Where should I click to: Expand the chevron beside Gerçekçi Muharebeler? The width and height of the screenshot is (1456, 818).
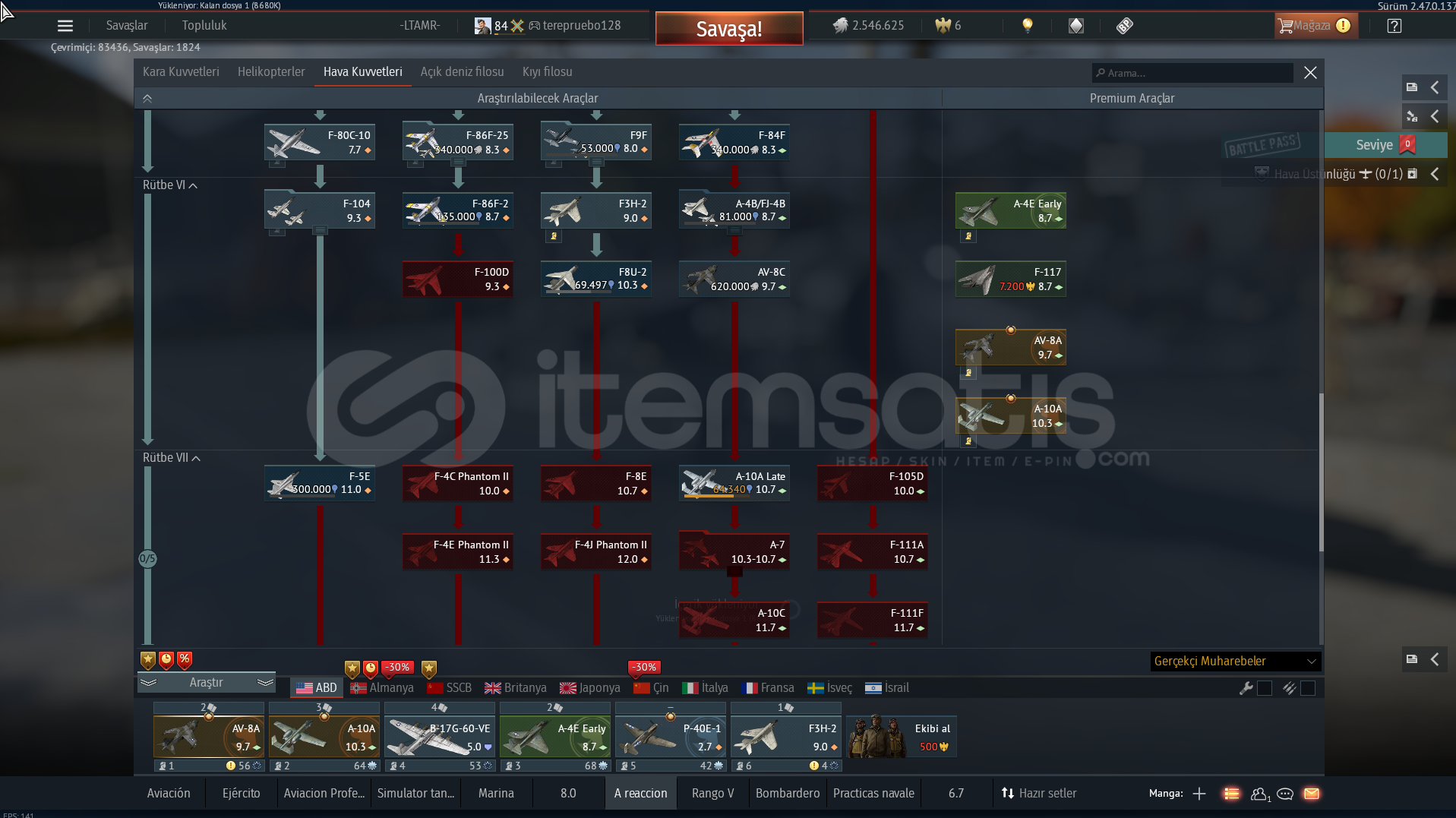point(1435,659)
